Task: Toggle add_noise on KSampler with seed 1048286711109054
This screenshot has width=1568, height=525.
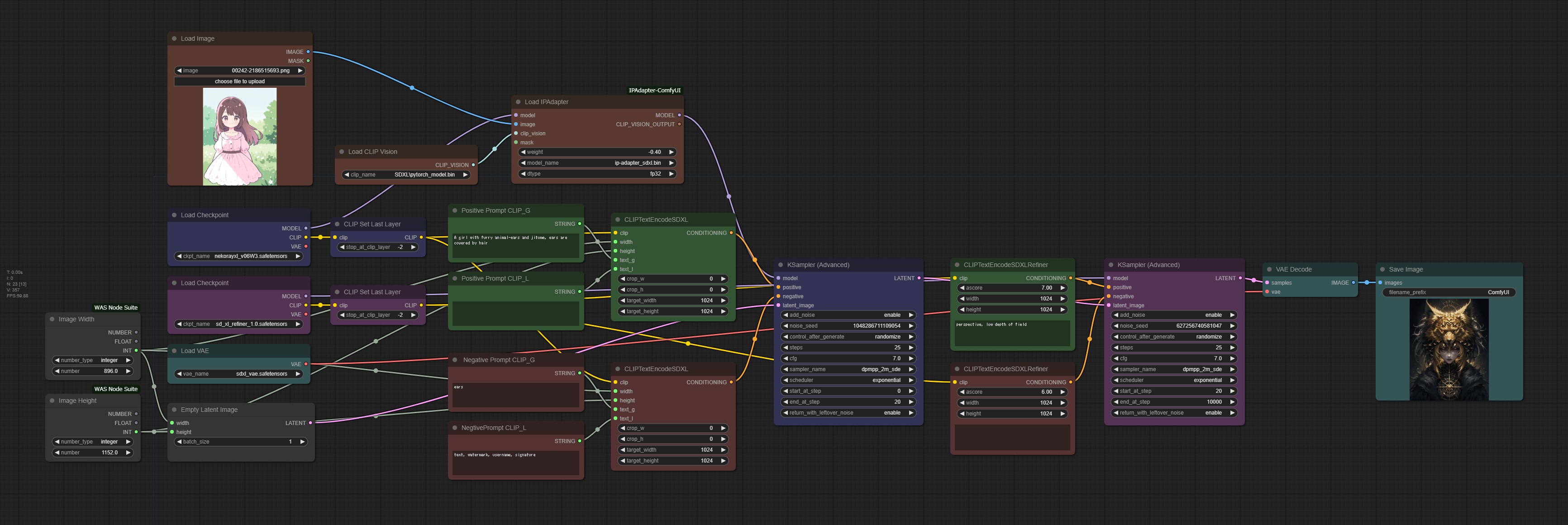Action: [x=849, y=315]
